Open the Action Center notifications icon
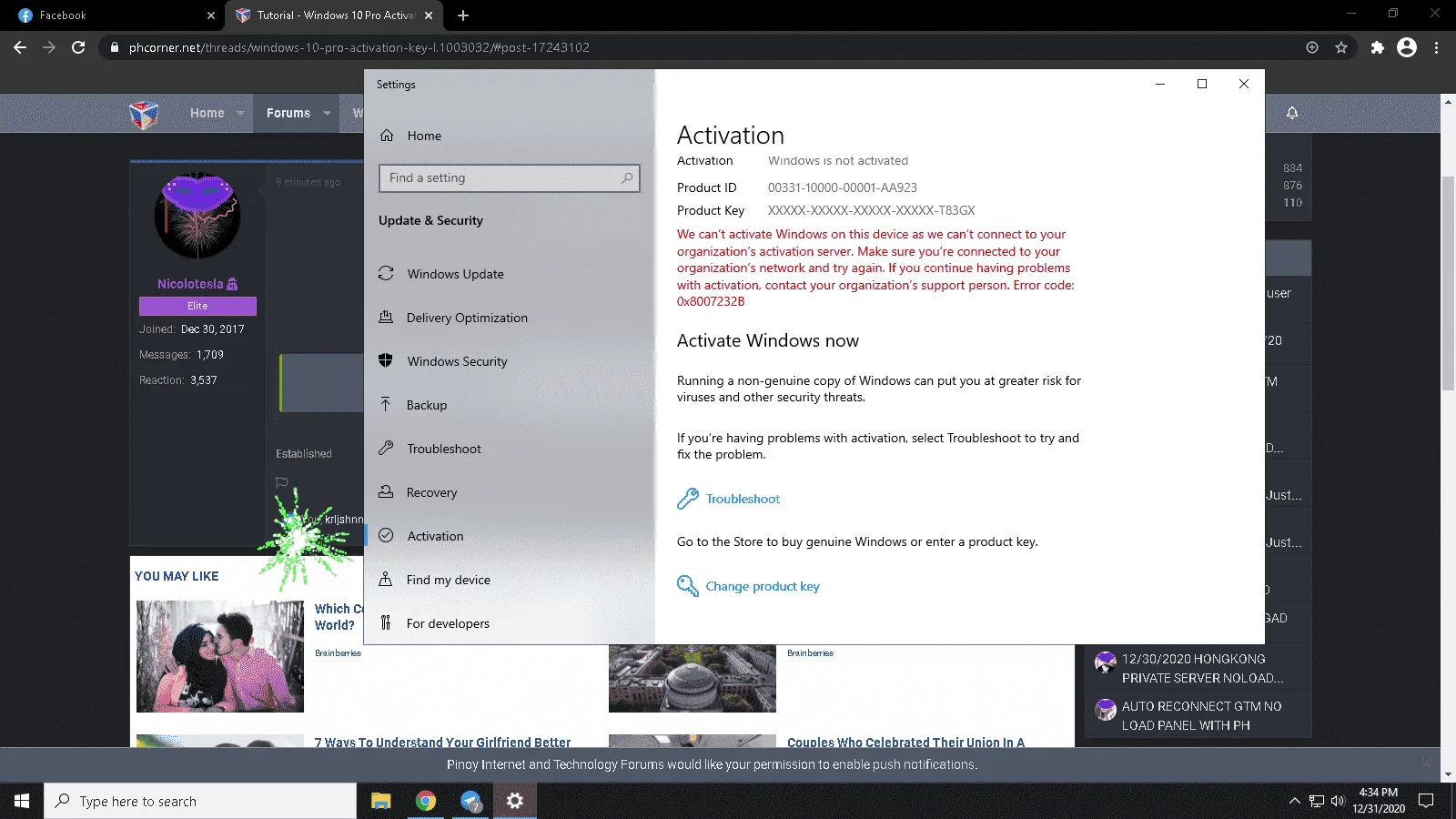The image size is (1456, 819). (1426, 801)
